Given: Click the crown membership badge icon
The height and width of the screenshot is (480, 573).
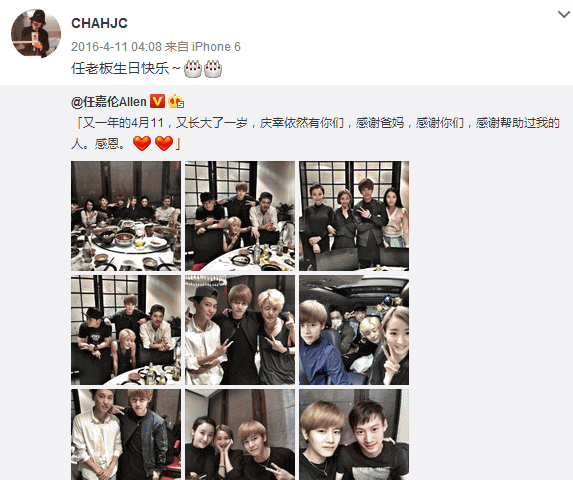Looking at the screenshot, I should (176, 101).
